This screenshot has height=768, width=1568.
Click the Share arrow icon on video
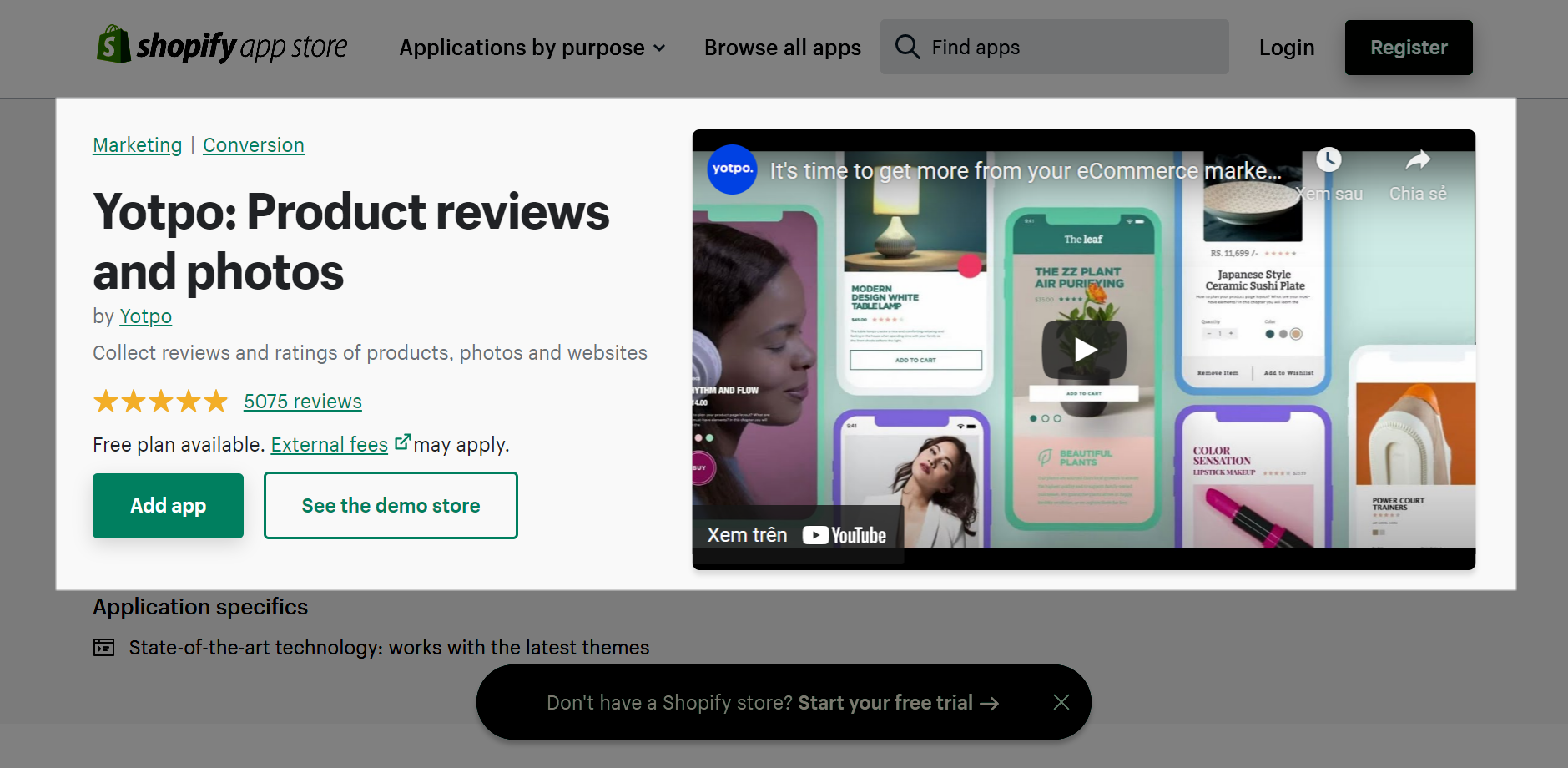[1418, 159]
